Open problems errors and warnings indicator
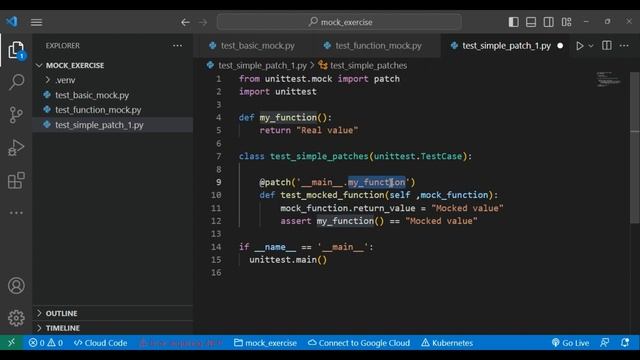 tap(46, 343)
